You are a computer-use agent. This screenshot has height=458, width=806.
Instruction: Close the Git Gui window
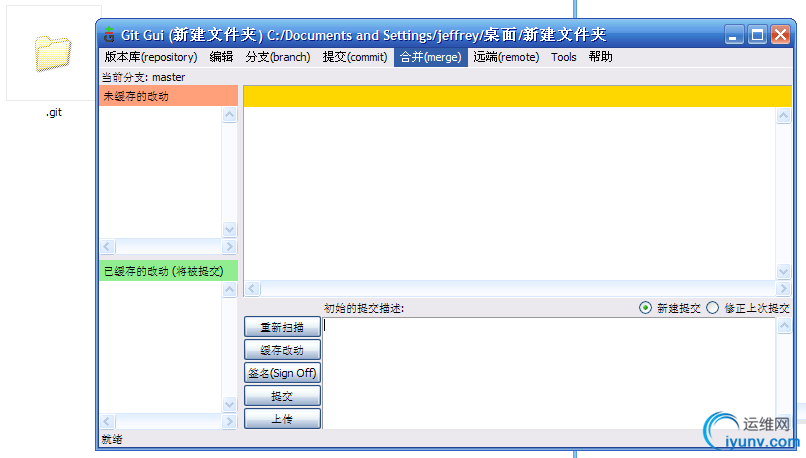(x=780, y=35)
